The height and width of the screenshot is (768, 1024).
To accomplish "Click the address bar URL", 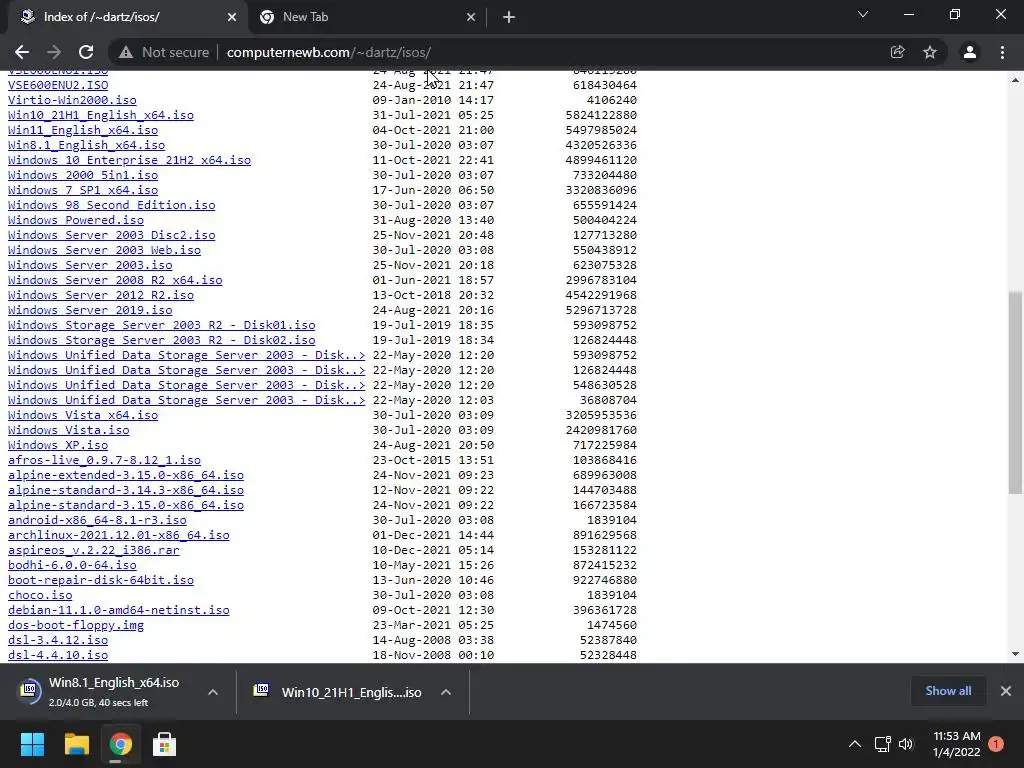I will [x=328, y=52].
